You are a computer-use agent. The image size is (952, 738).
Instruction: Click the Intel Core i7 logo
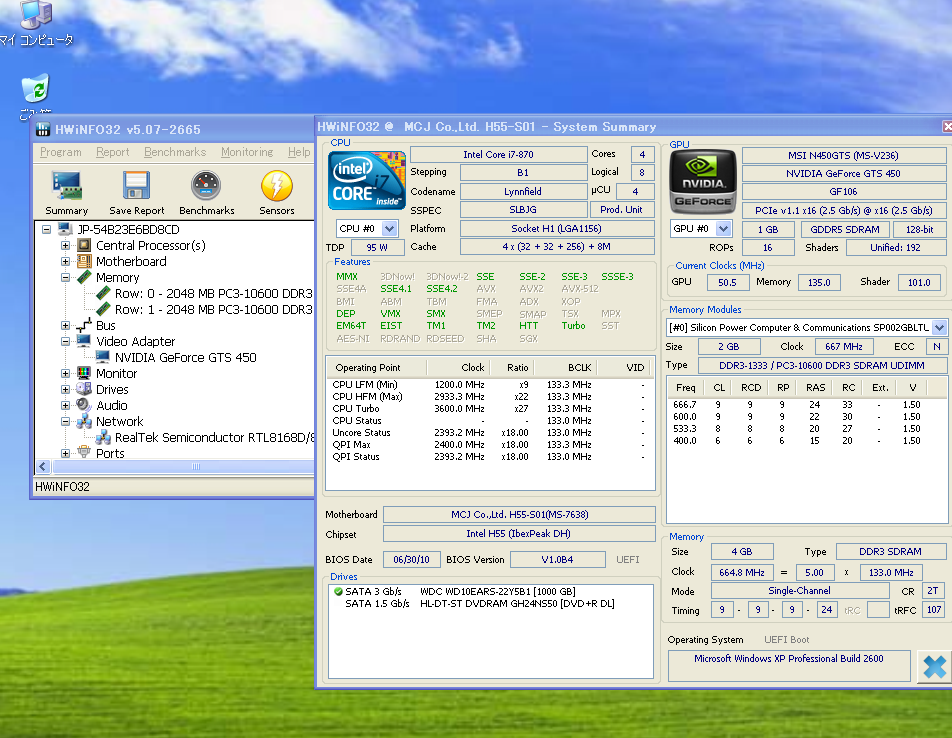point(367,180)
